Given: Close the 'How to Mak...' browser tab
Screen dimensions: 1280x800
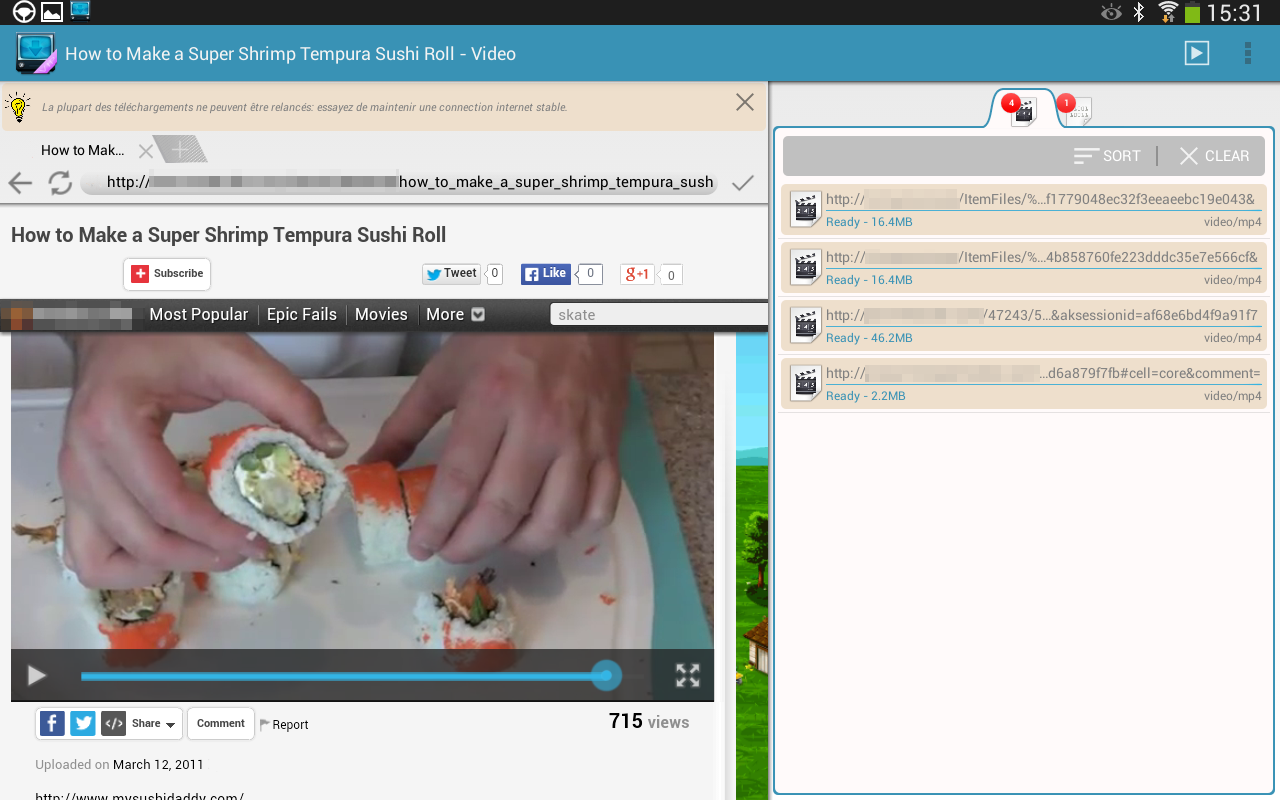Looking at the screenshot, I should [x=145, y=151].
